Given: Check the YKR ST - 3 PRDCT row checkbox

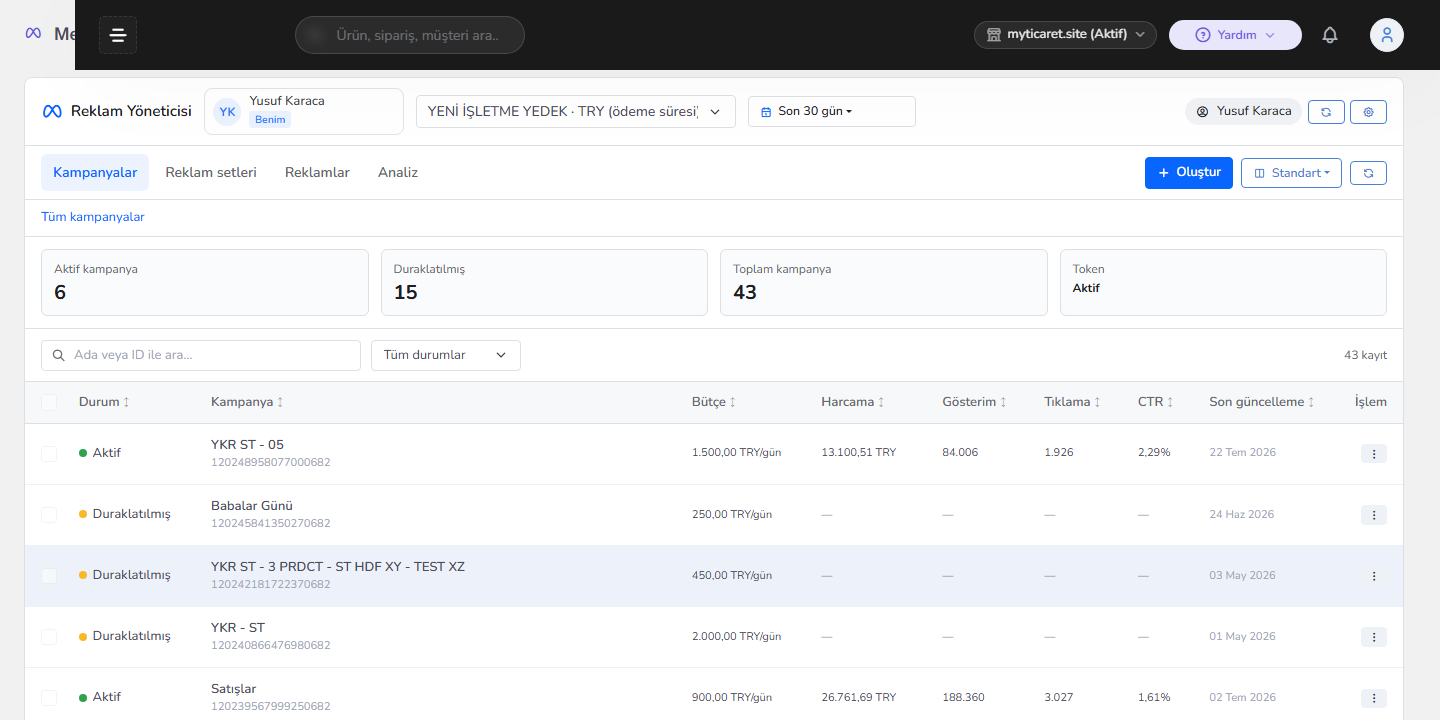Looking at the screenshot, I should (49, 576).
